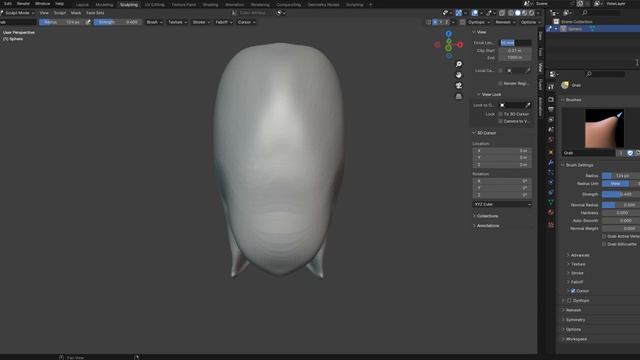This screenshot has width=640, height=360.
Task: Open Texture dropdown in header
Action: pyautogui.click(x=178, y=22)
